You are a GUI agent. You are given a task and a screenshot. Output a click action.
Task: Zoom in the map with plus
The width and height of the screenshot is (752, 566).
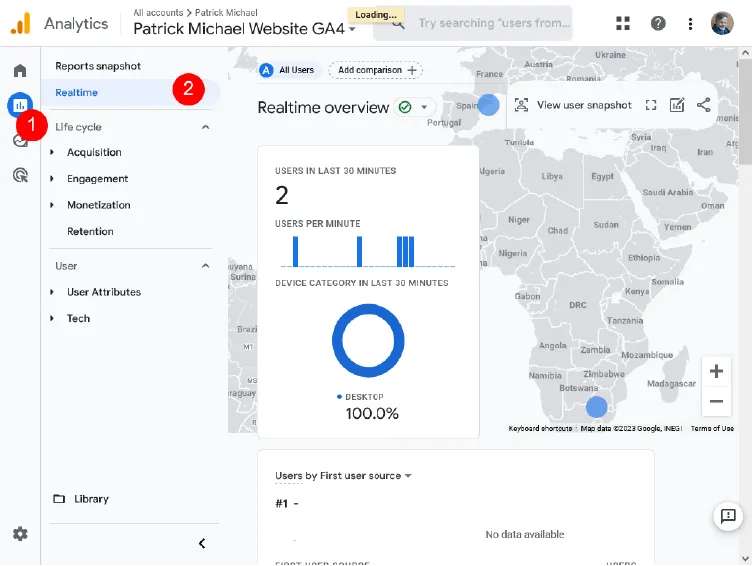click(x=716, y=371)
